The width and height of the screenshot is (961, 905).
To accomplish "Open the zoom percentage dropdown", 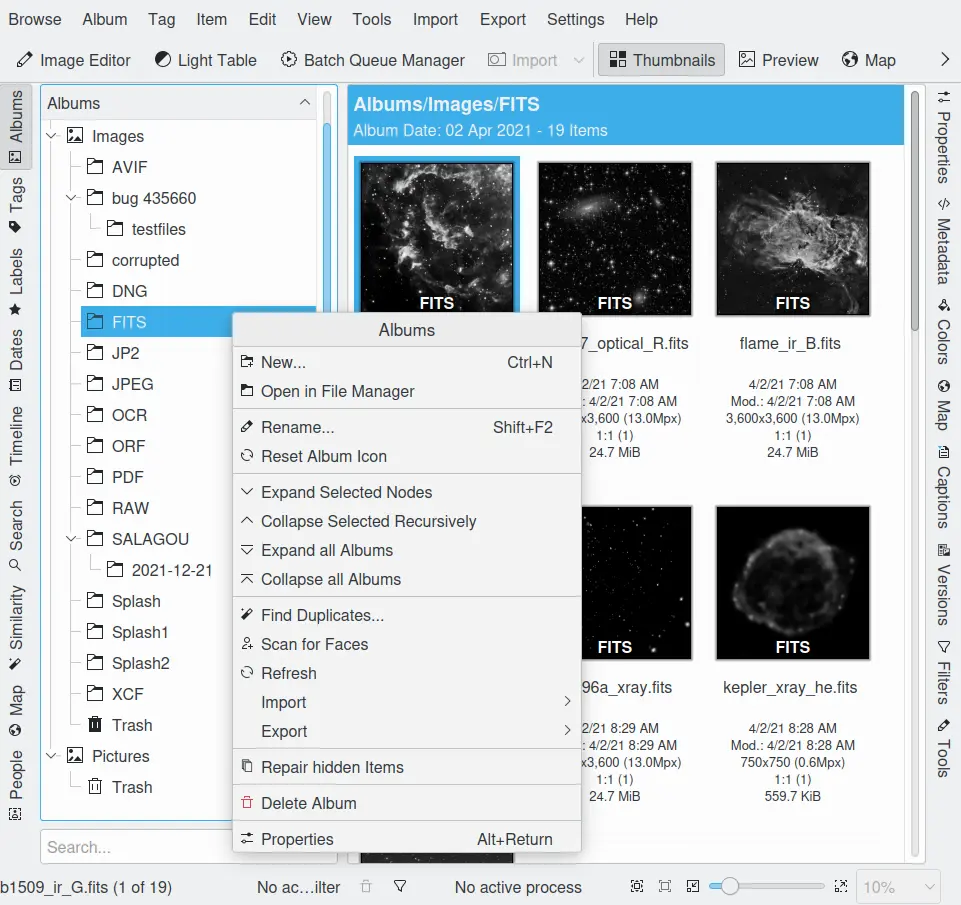I will tap(899, 887).
